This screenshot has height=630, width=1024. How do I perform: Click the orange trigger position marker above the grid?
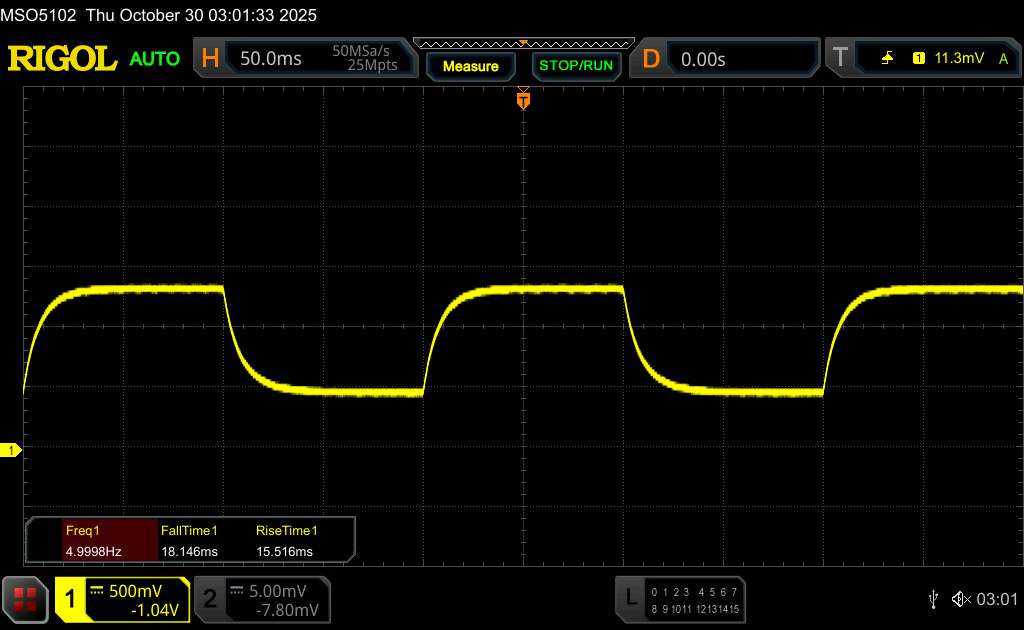tap(522, 100)
